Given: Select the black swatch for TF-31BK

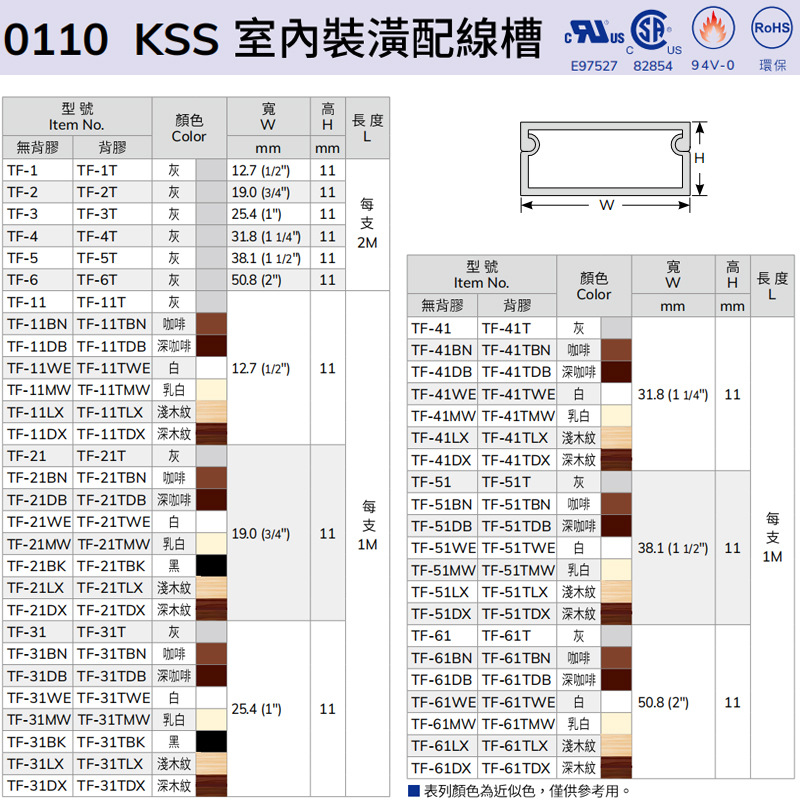Looking at the screenshot, I should click(211, 742).
